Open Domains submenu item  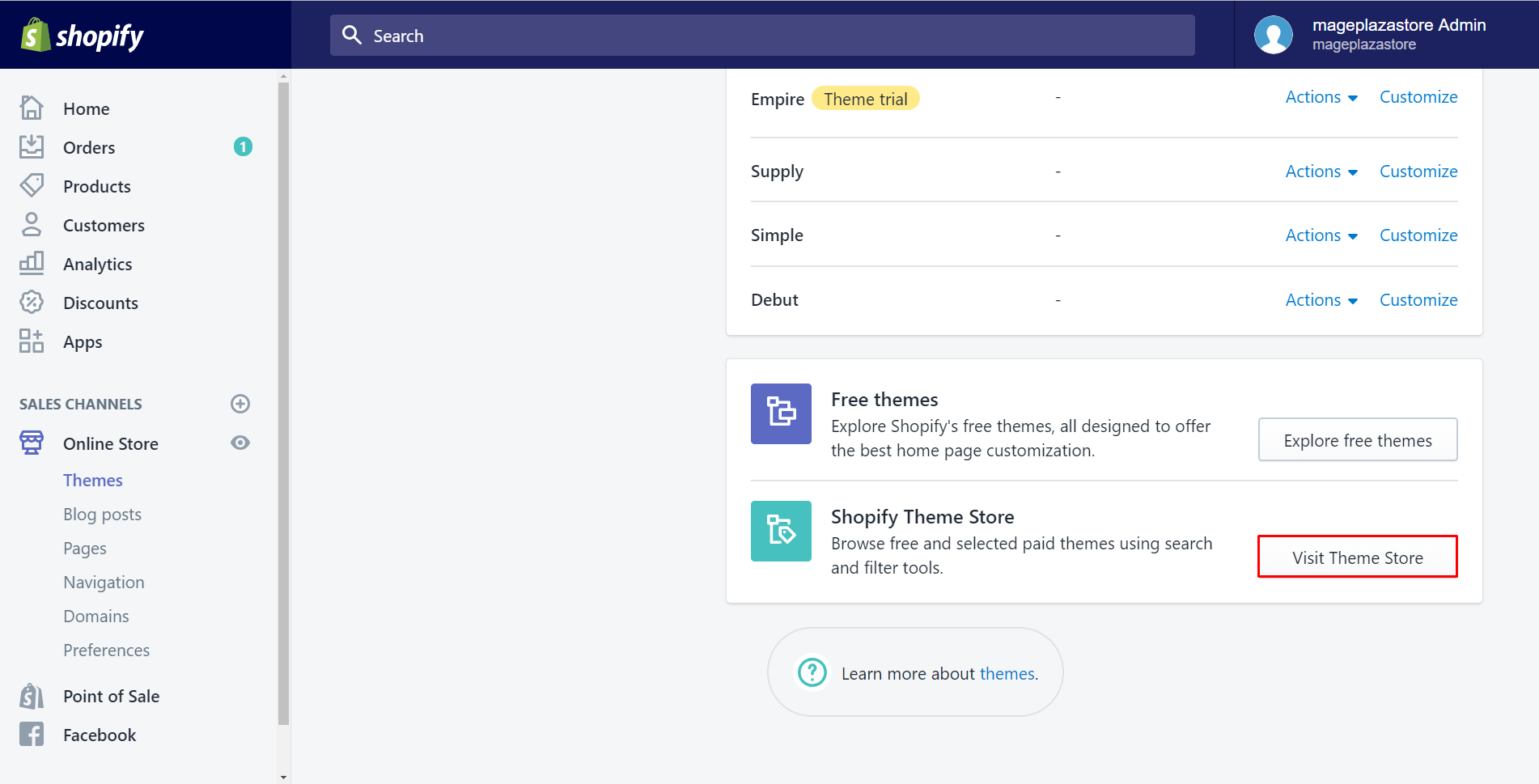click(x=96, y=616)
